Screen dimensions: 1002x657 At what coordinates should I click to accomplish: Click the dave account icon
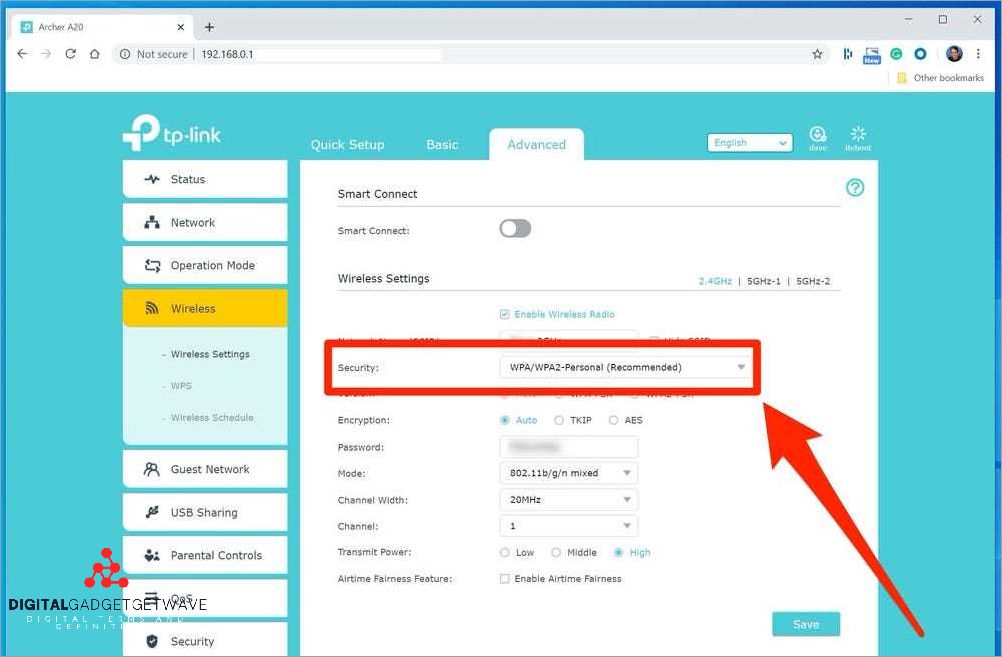(818, 135)
